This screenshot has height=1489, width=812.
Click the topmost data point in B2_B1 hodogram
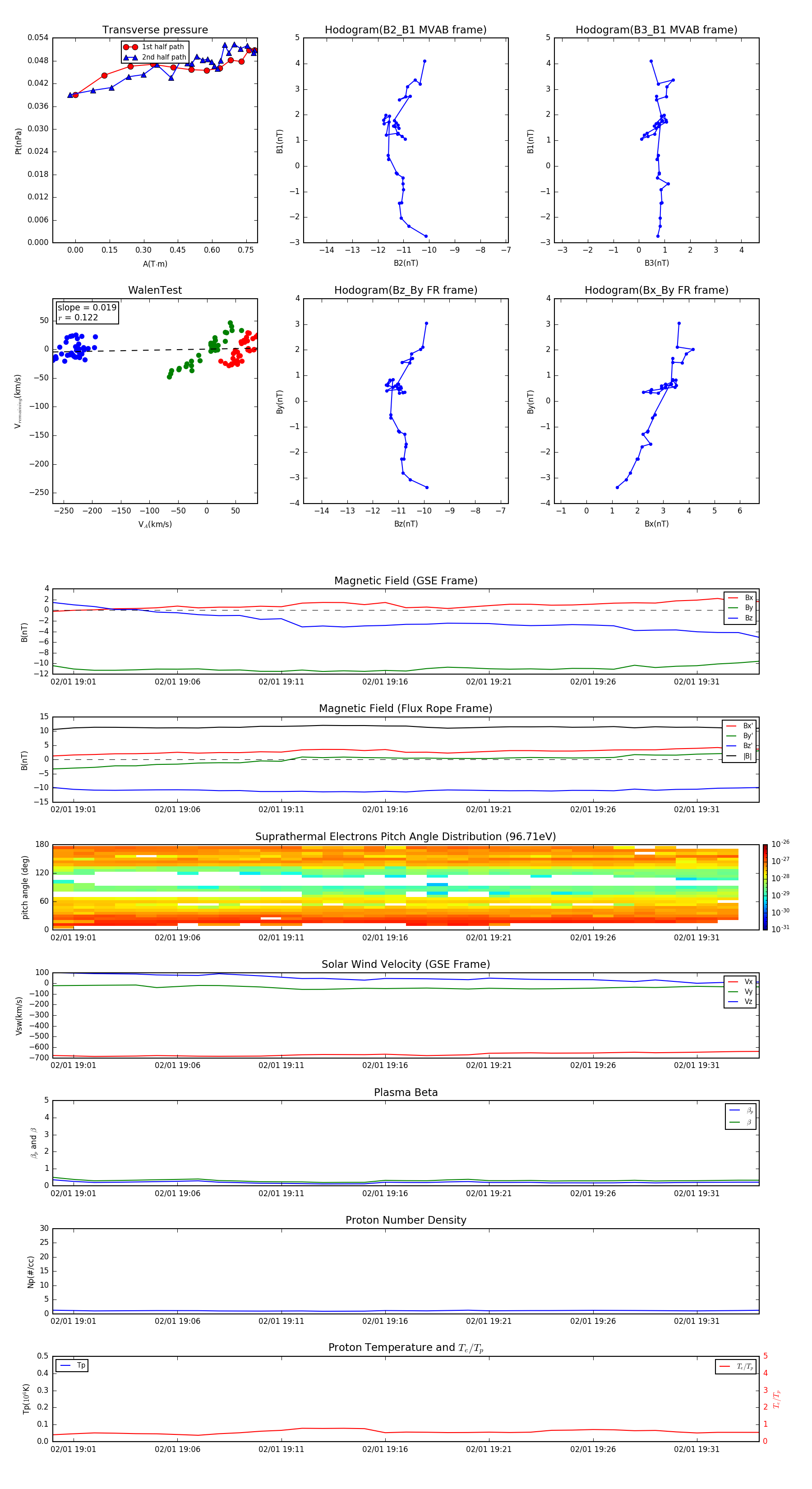424,61
